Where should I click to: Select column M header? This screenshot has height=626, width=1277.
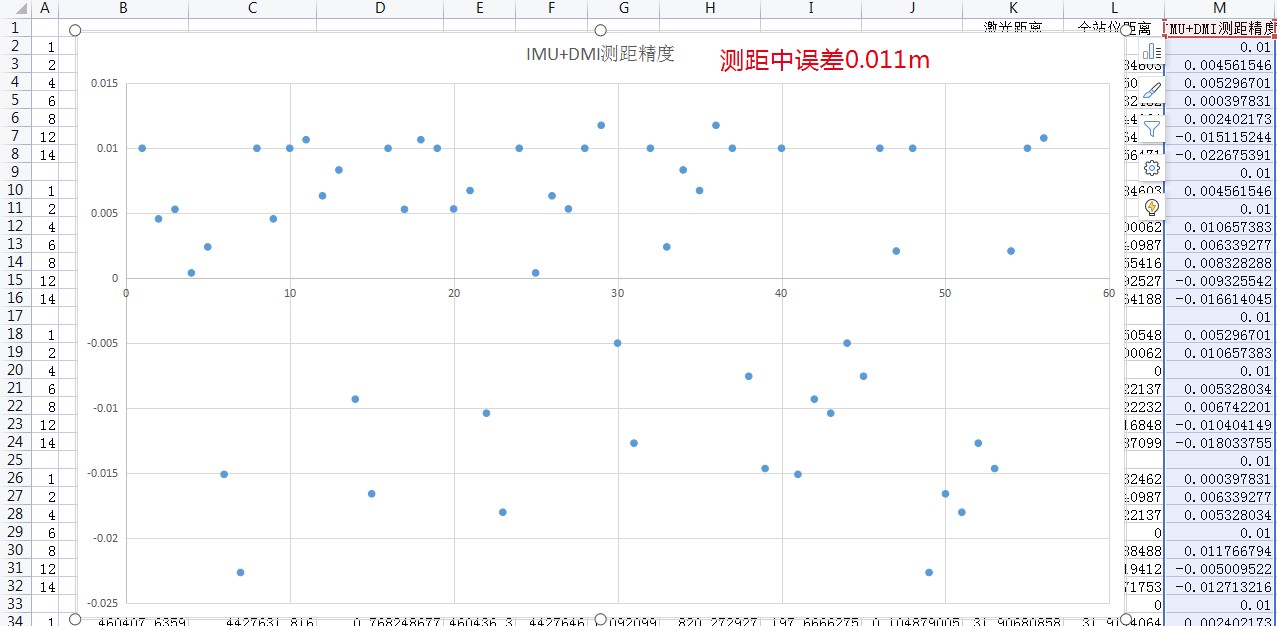(1219, 8)
